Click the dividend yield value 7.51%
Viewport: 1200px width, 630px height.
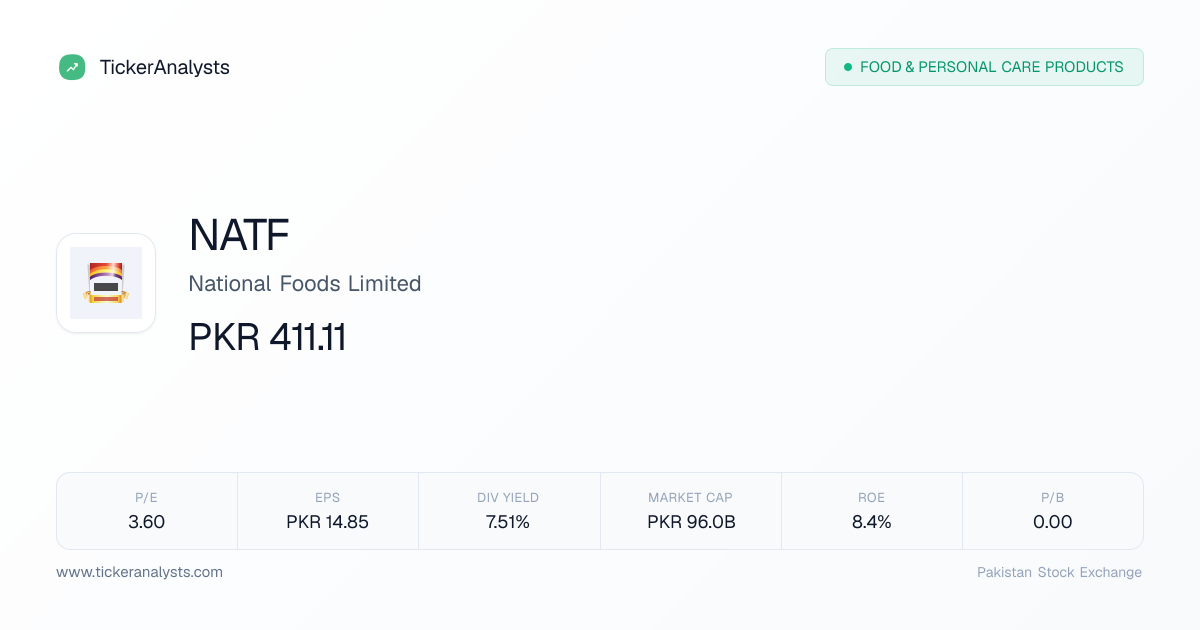(508, 522)
